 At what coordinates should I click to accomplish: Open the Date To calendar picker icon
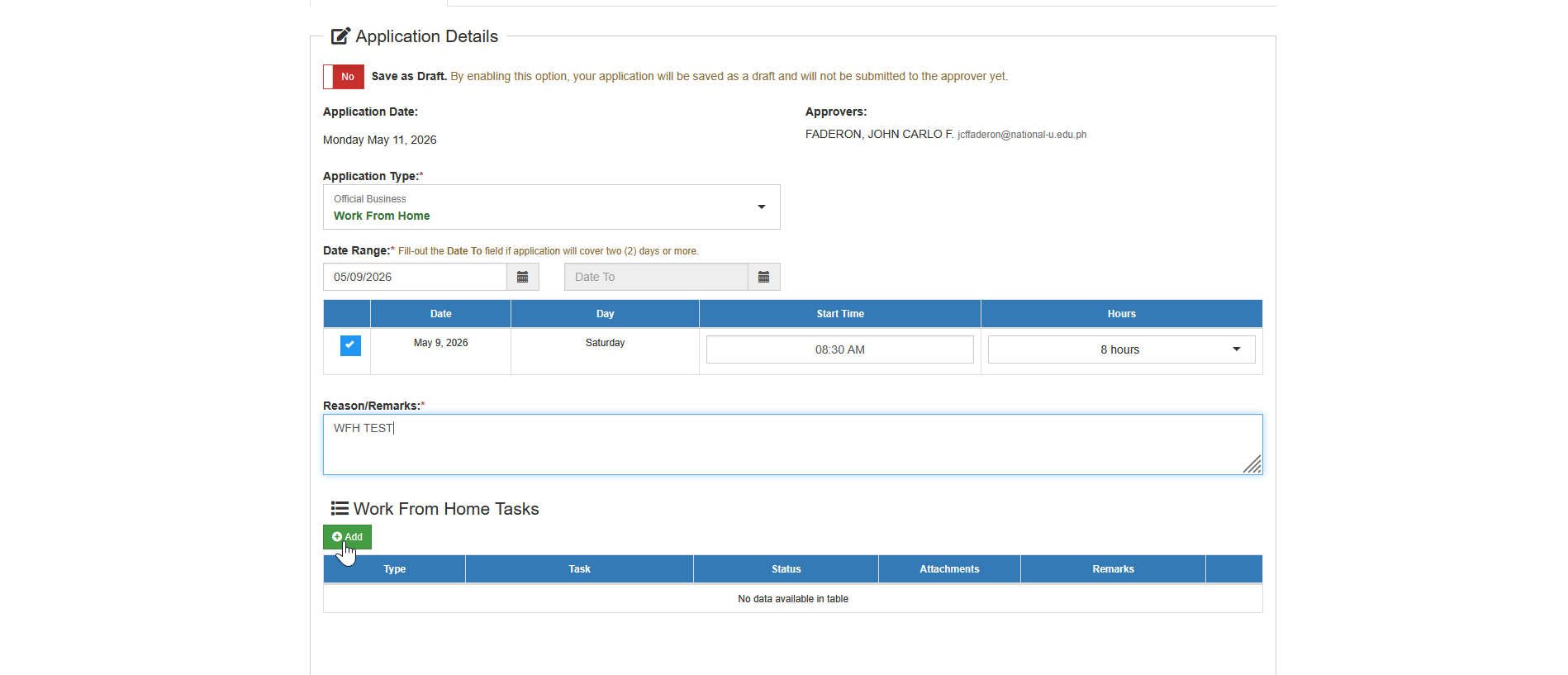(763, 277)
